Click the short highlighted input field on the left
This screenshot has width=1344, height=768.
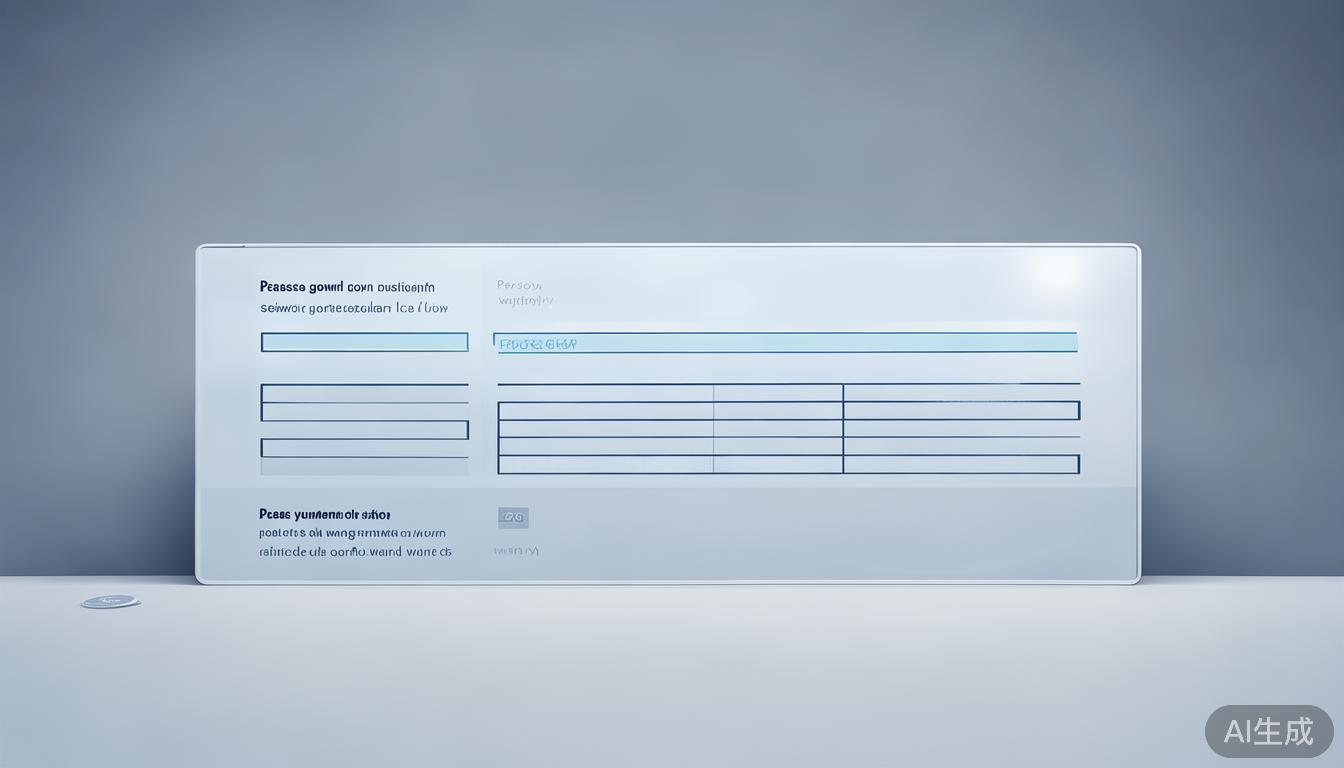(x=364, y=342)
